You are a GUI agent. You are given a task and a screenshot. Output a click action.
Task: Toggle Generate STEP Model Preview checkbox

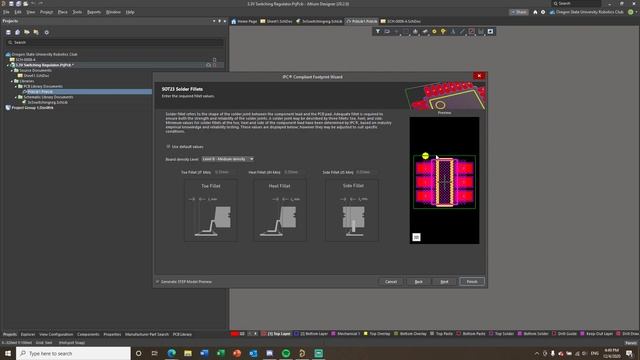158,282
